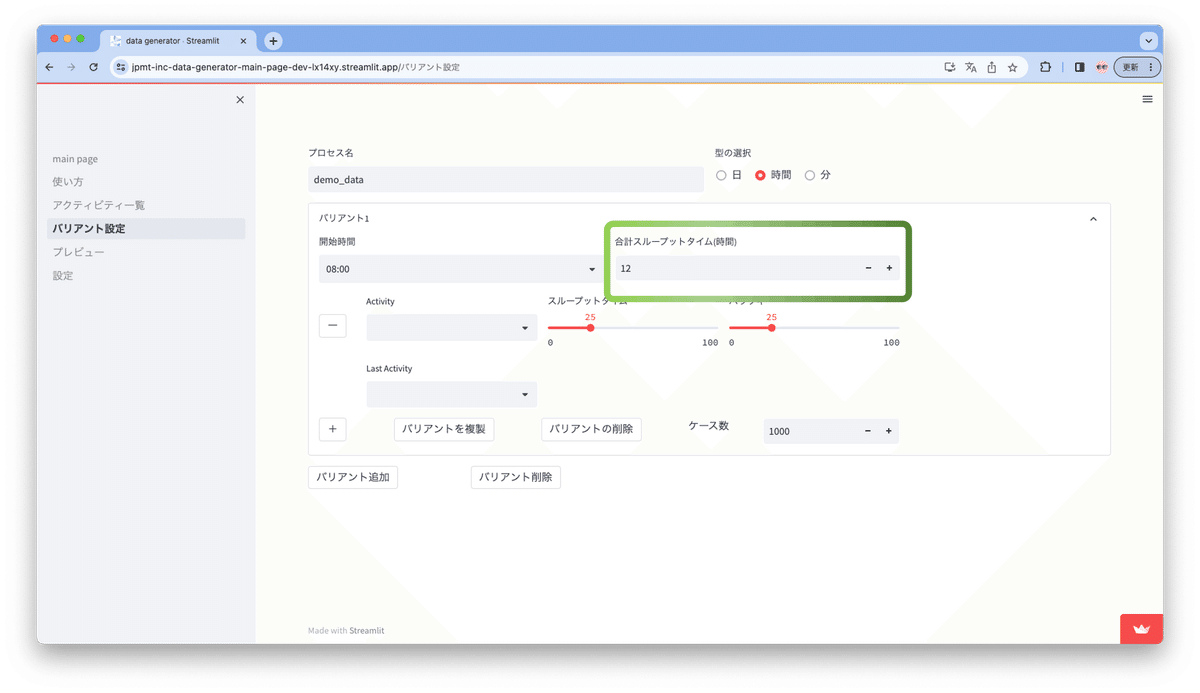Remove the activity row with minus button
The height and width of the screenshot is (693, 1200).
point(333,325)
